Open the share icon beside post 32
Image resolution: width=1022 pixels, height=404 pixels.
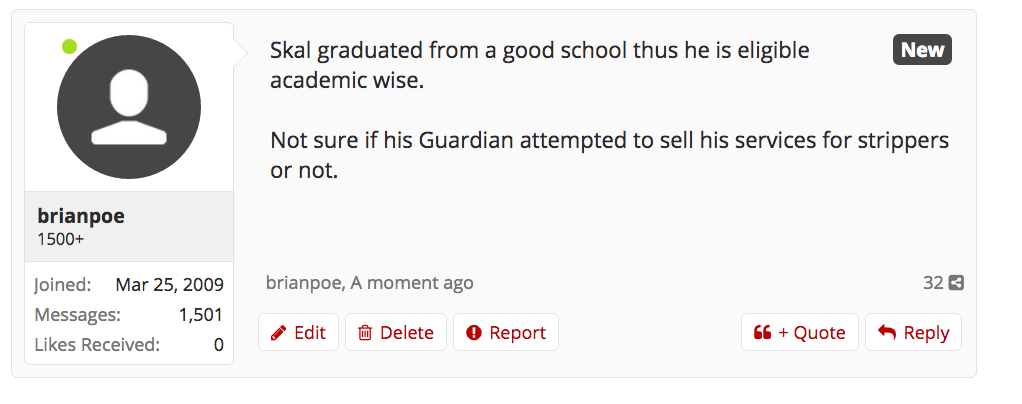(x=957, y=283)
